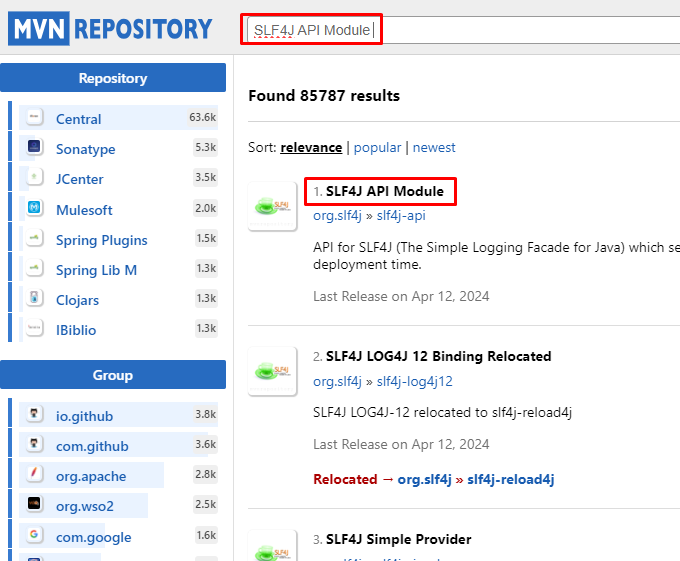Click the SLF4J API Module thumbnail logo
The width and height of the screenshot is (680, 561).
point(272,206)
